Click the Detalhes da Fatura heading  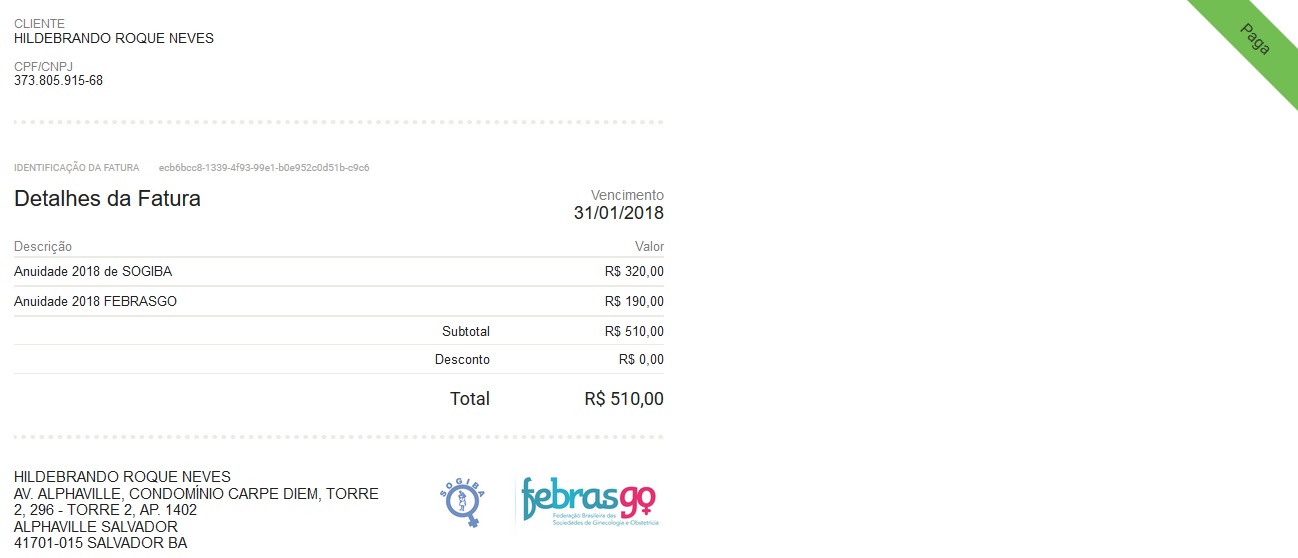click(107, 199)
